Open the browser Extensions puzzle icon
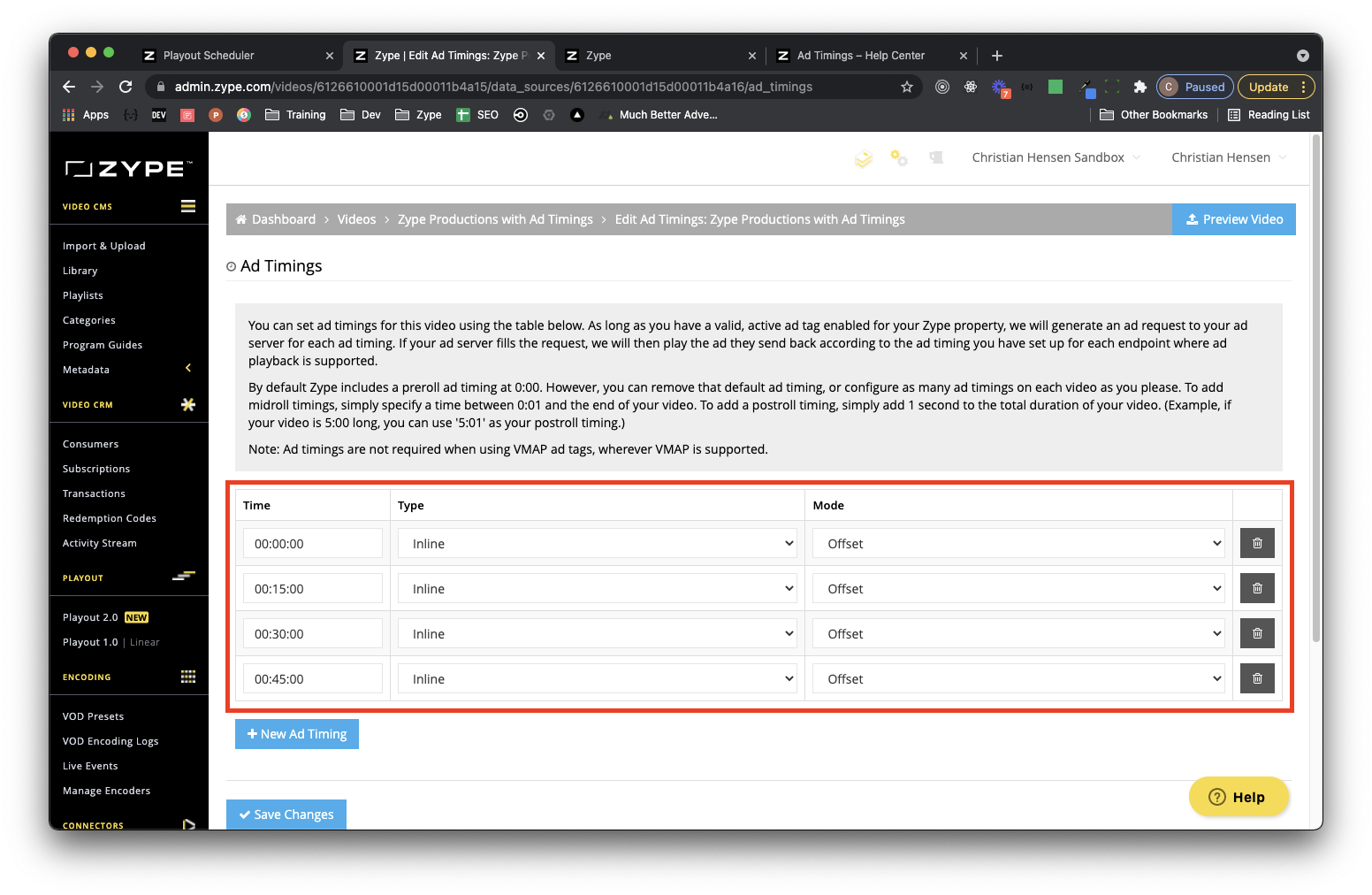Viewport: 1372px width, 895px height. point(1140,87)
